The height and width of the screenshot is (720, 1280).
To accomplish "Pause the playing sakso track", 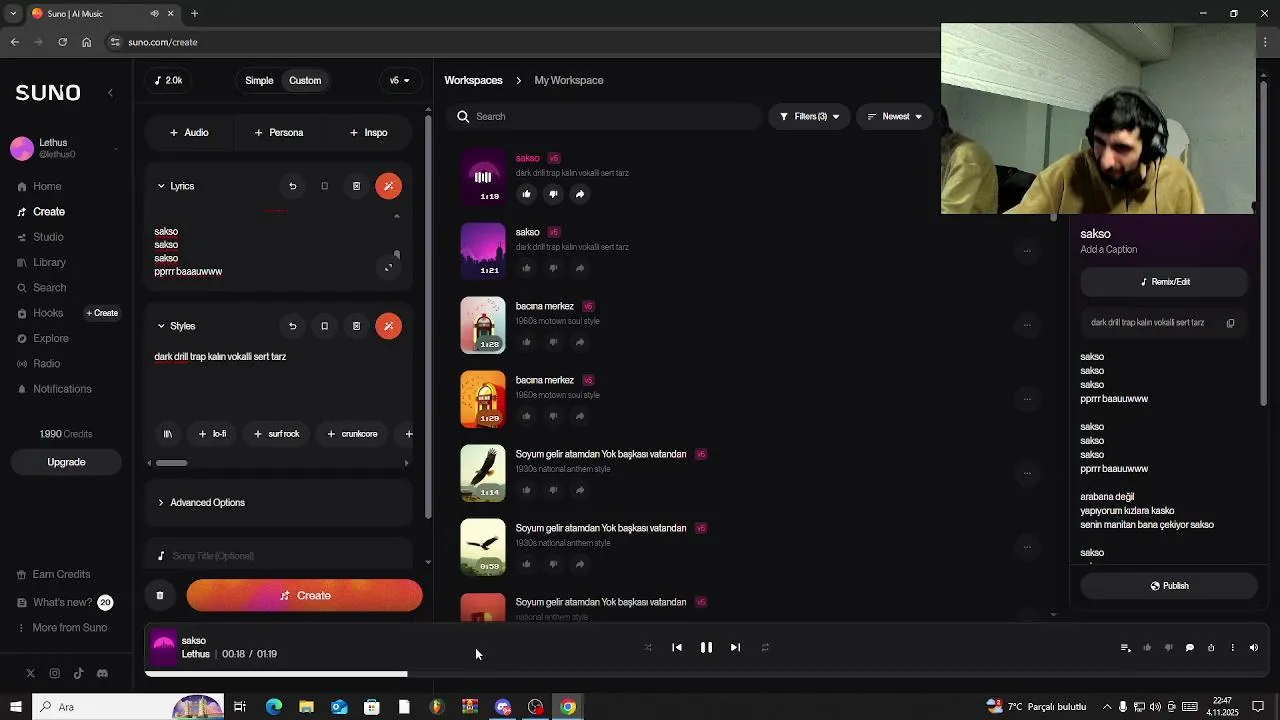I will coord(706,648).
